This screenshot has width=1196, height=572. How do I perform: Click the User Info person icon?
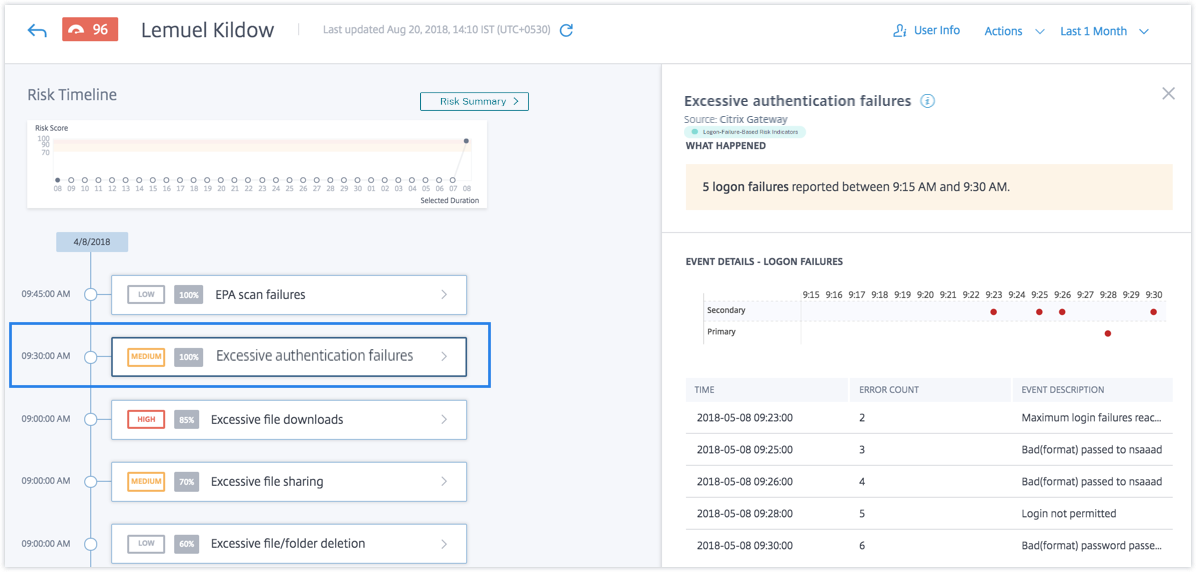coord(899,31)
